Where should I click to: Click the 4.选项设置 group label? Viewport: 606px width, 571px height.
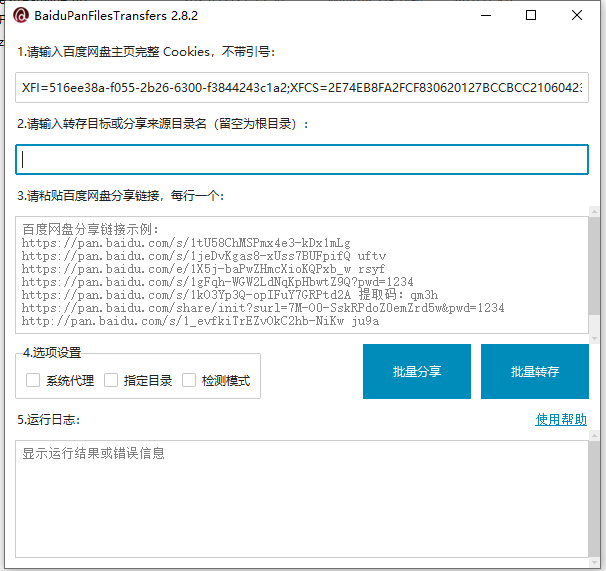[x=52, y=353]
